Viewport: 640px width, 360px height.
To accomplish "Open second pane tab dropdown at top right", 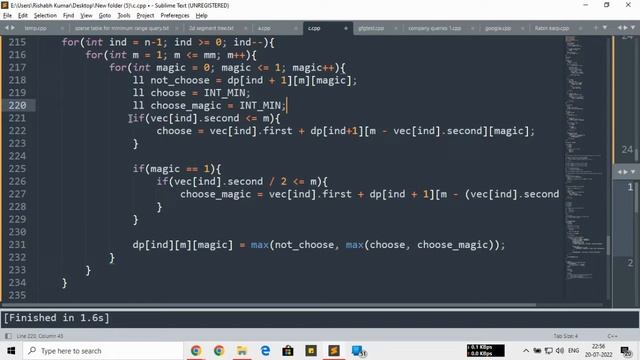I will pyautogui.click(x=633, y=28).
